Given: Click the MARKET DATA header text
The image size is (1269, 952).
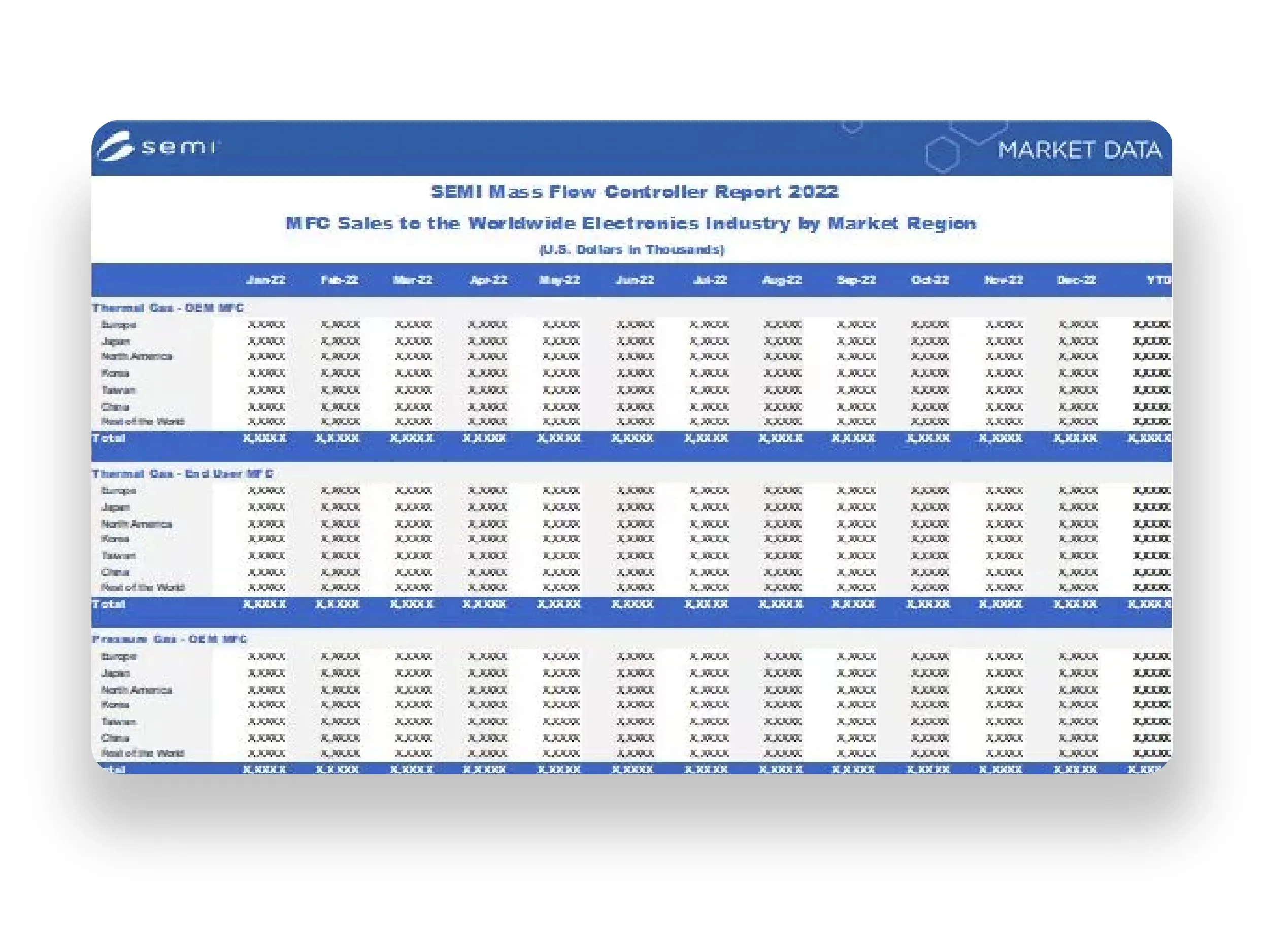Looking at the screenshot, I should [x=1079, y=150].
